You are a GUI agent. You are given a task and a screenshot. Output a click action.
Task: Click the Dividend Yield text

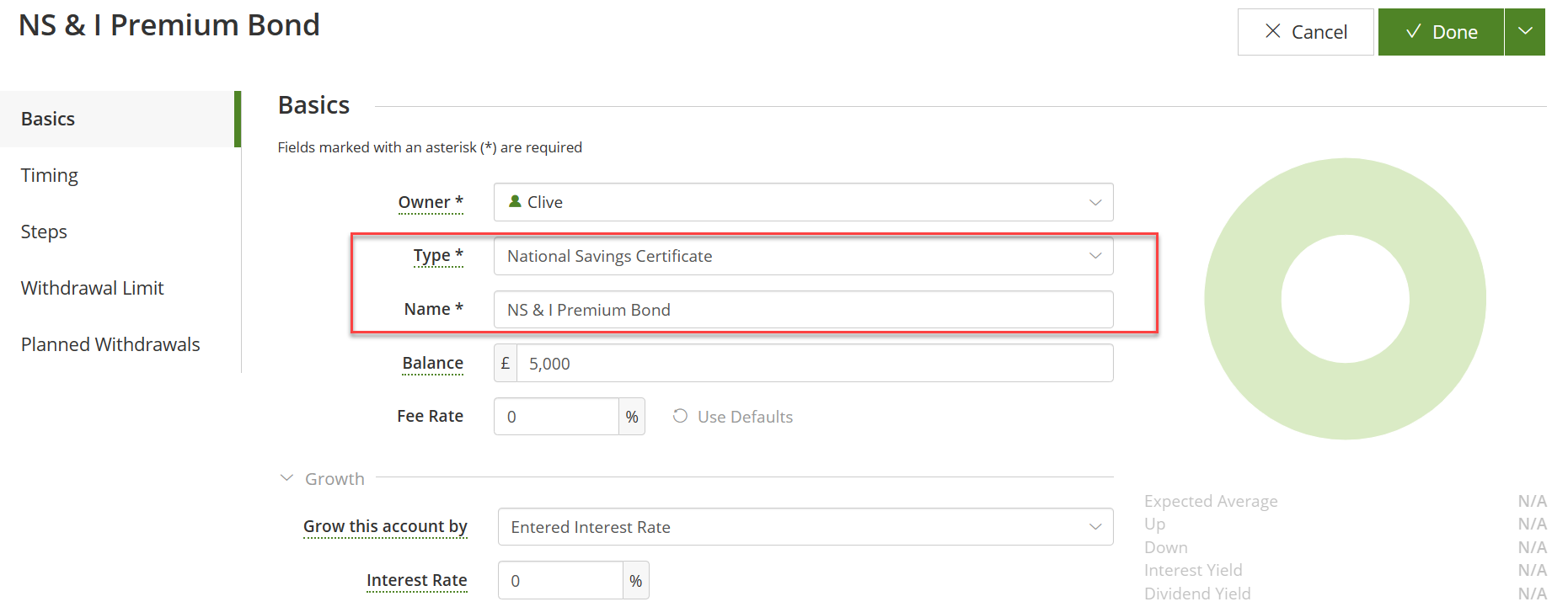(1197, 594)
